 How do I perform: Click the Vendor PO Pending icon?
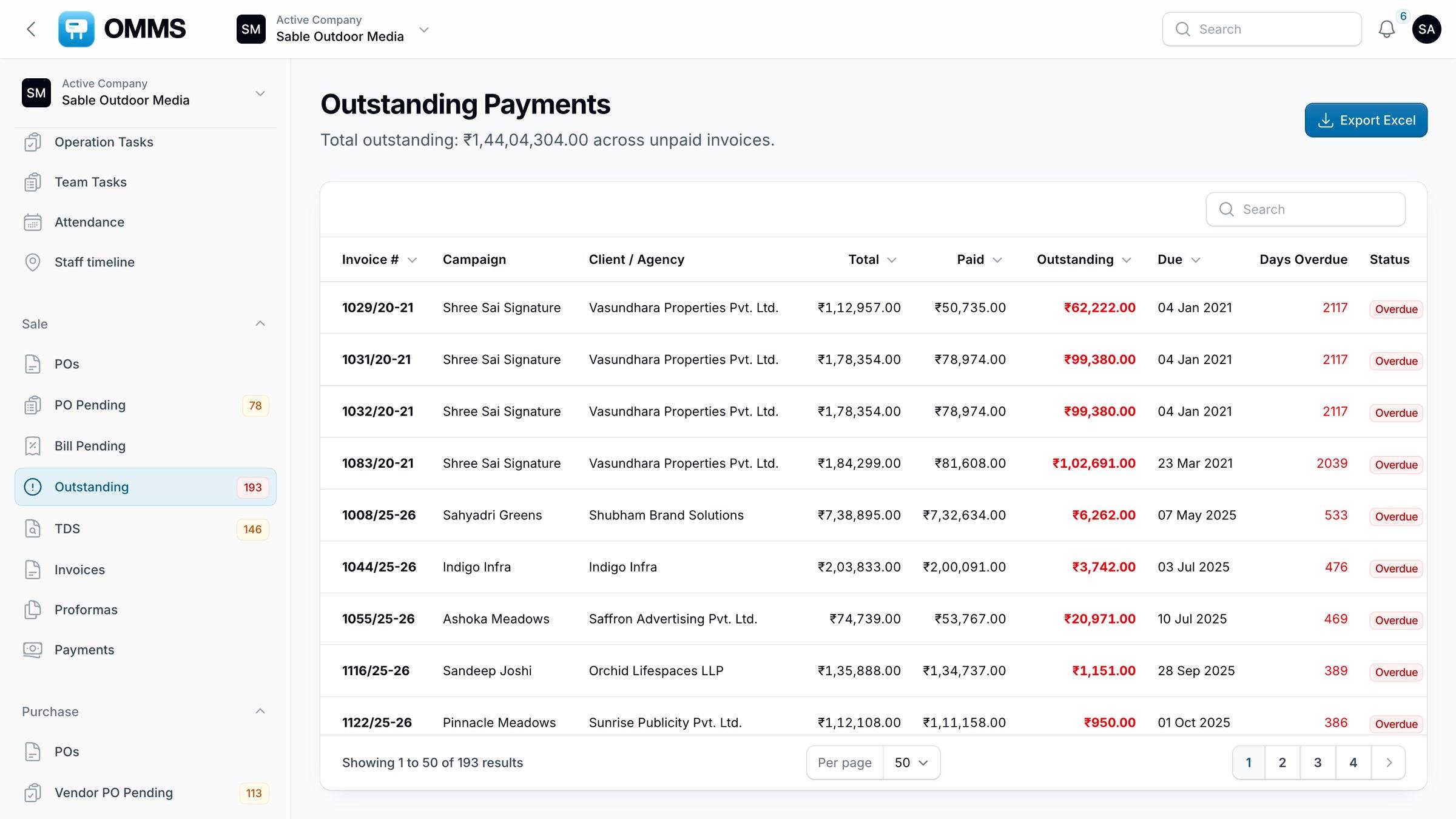coord(33,793)
